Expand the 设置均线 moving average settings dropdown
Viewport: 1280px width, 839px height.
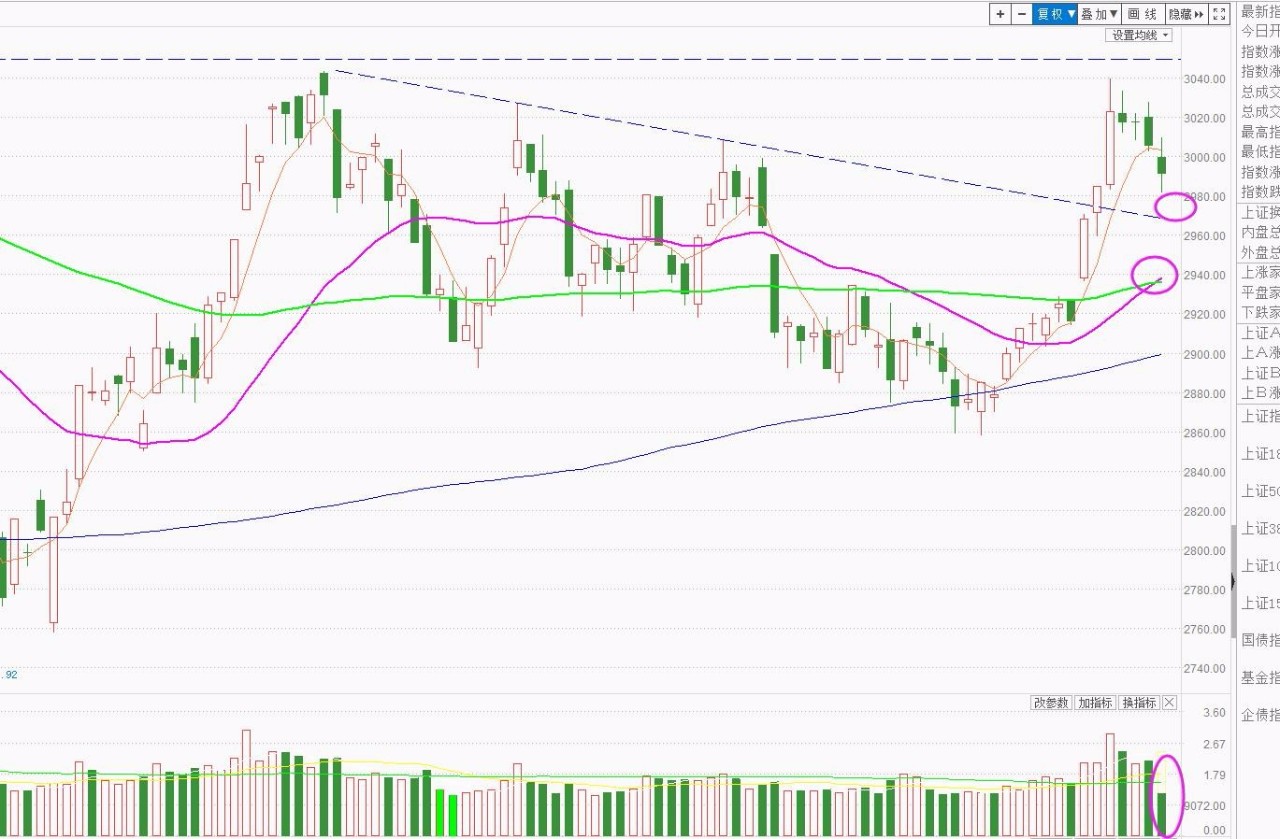(x=1139, y=35)
